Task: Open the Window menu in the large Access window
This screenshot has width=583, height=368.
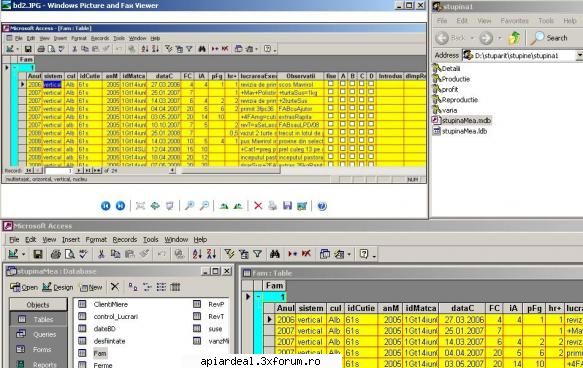Action: pos(176,240)
